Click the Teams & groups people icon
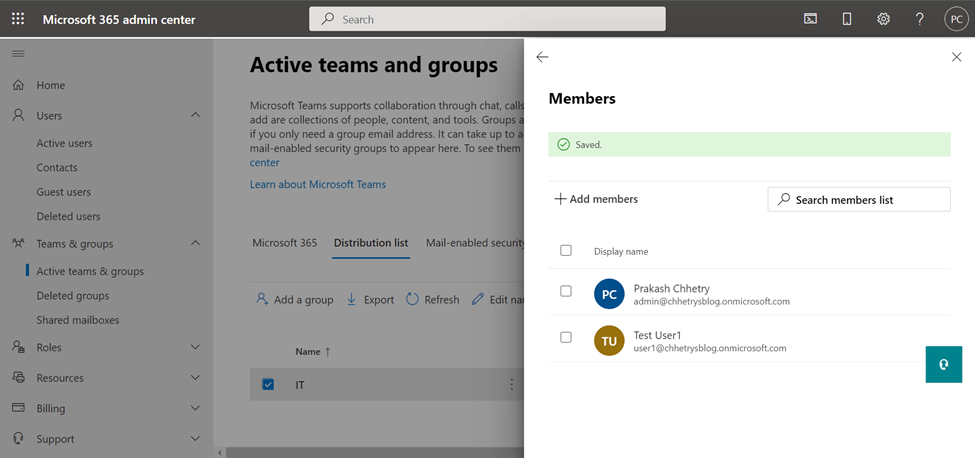The width and height of the screenshot is (975, 458). (x=19, y=244)
